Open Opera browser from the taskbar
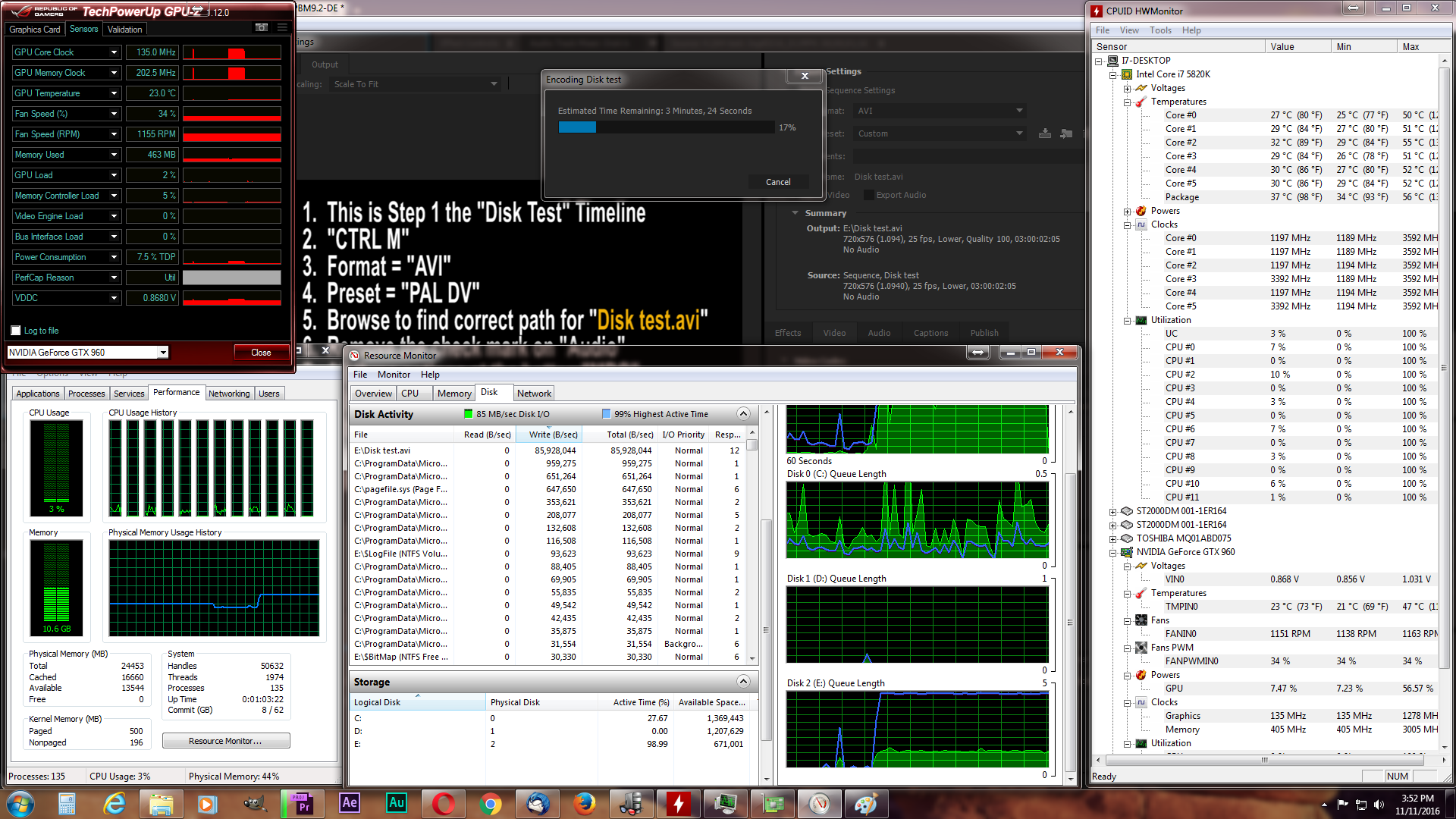This screenshot has height=819, width=1456. tap(443, 804)
